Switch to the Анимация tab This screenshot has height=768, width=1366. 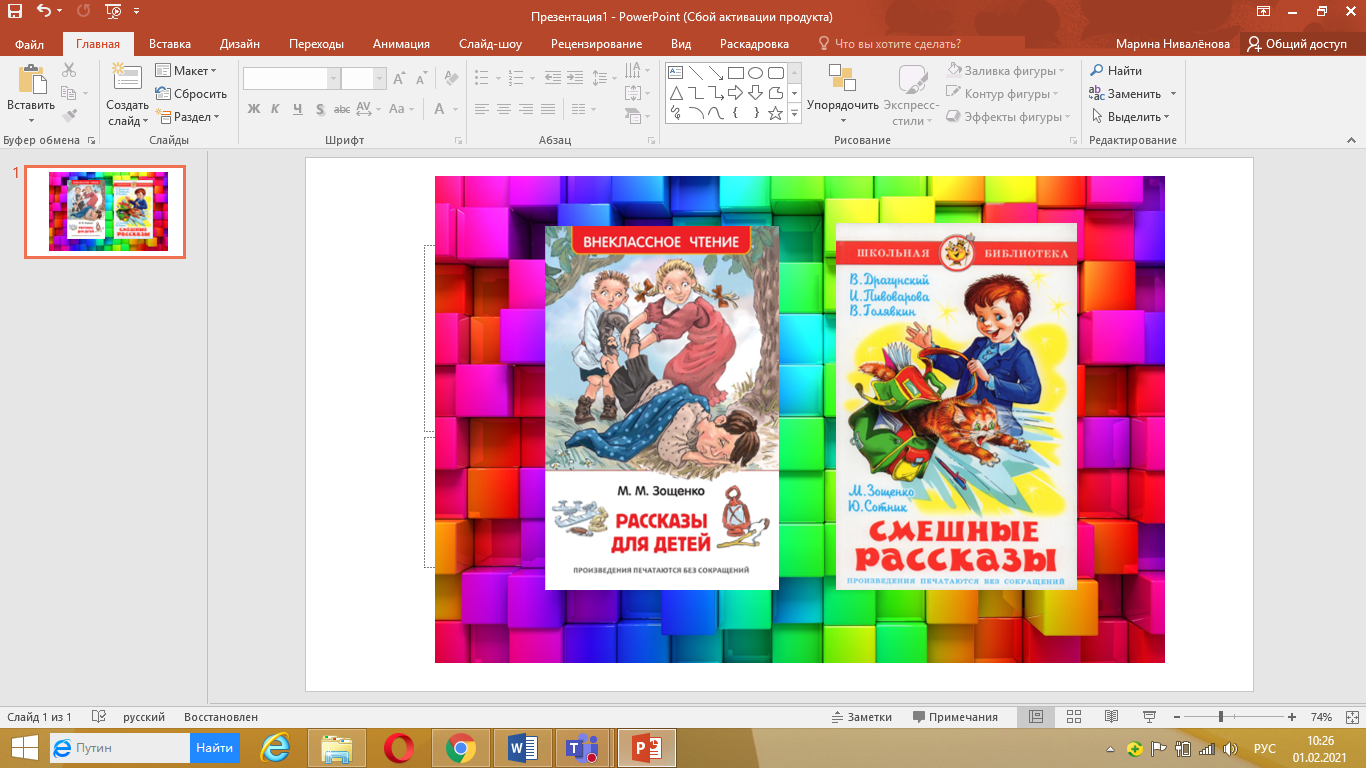tap(401, 44)
